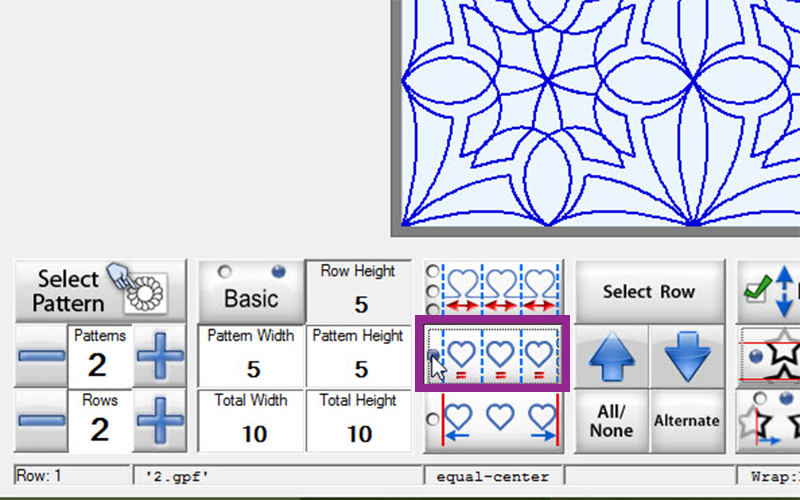Click the Alternate button
Viewport: 800px width, 500px height.
coord(687,421)
